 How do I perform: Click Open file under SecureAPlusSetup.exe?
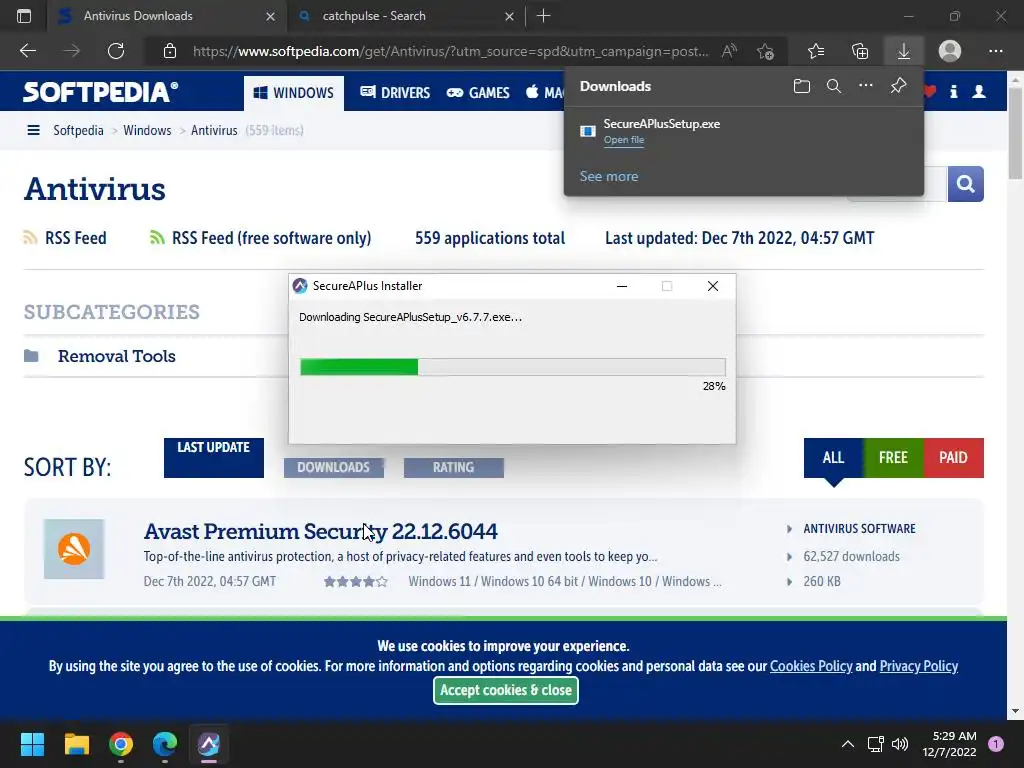(x=624, y=140)
